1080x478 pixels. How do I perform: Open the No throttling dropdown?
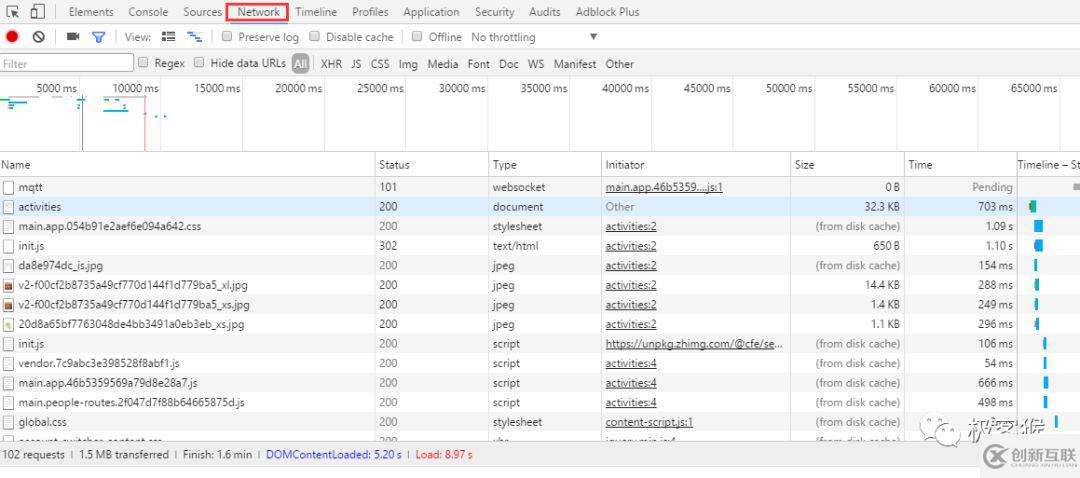[534, 37]
